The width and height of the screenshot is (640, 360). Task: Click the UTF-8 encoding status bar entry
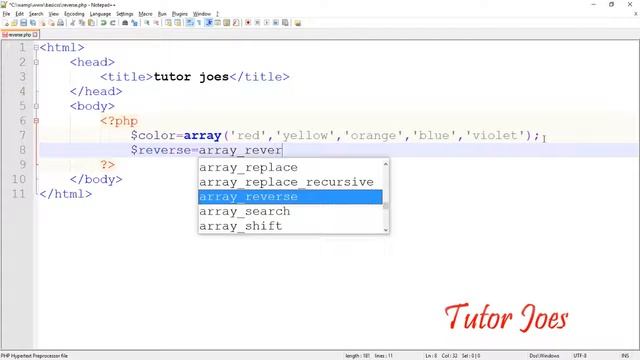(x=580, y=356)
